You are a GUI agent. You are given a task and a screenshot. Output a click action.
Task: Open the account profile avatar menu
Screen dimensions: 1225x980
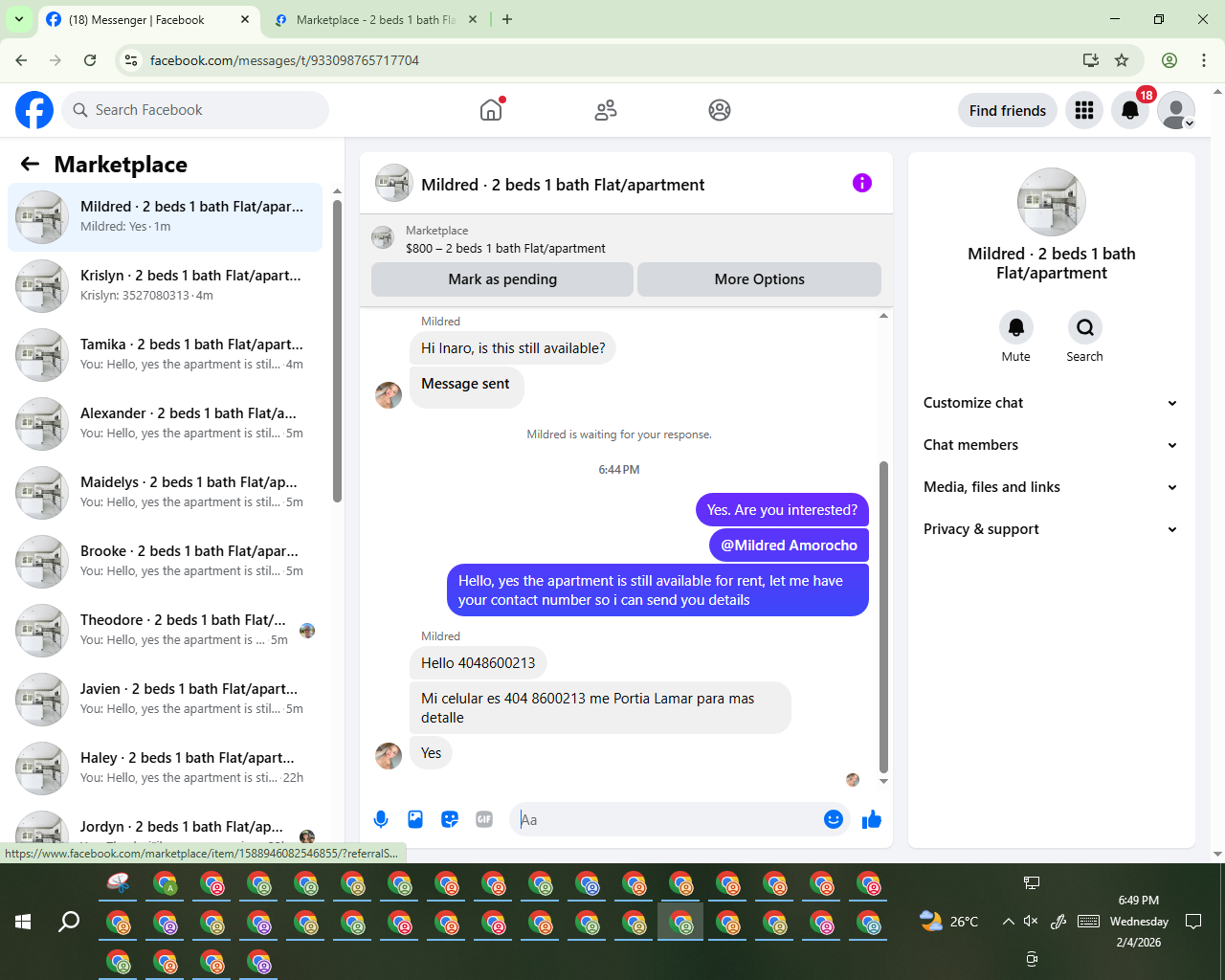click(1176, 110)
